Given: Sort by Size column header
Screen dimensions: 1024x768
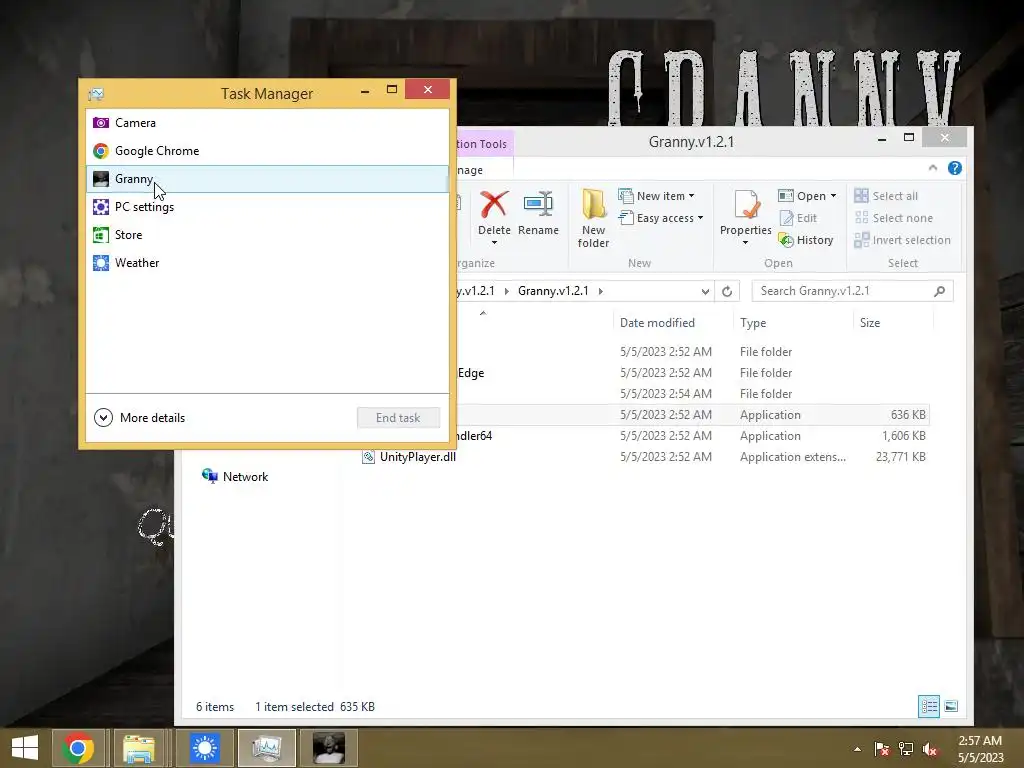Looking at the screenshot, I should click(x=870, y=323).
